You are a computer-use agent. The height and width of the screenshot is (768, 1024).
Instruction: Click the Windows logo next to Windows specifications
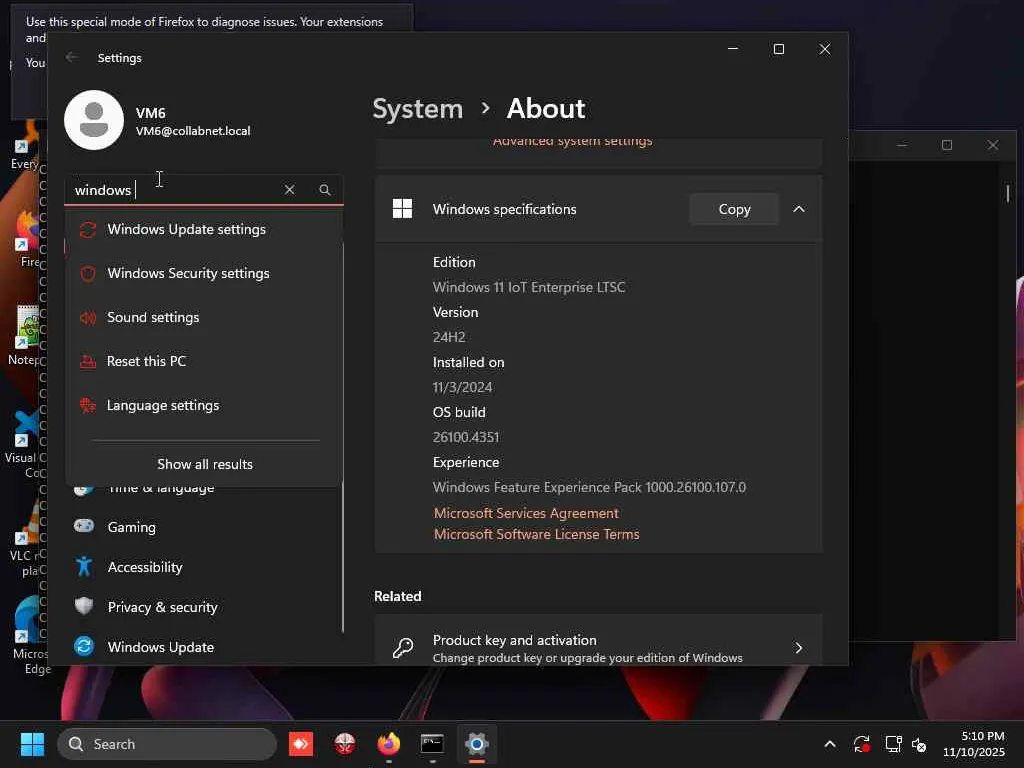[402, 209]
